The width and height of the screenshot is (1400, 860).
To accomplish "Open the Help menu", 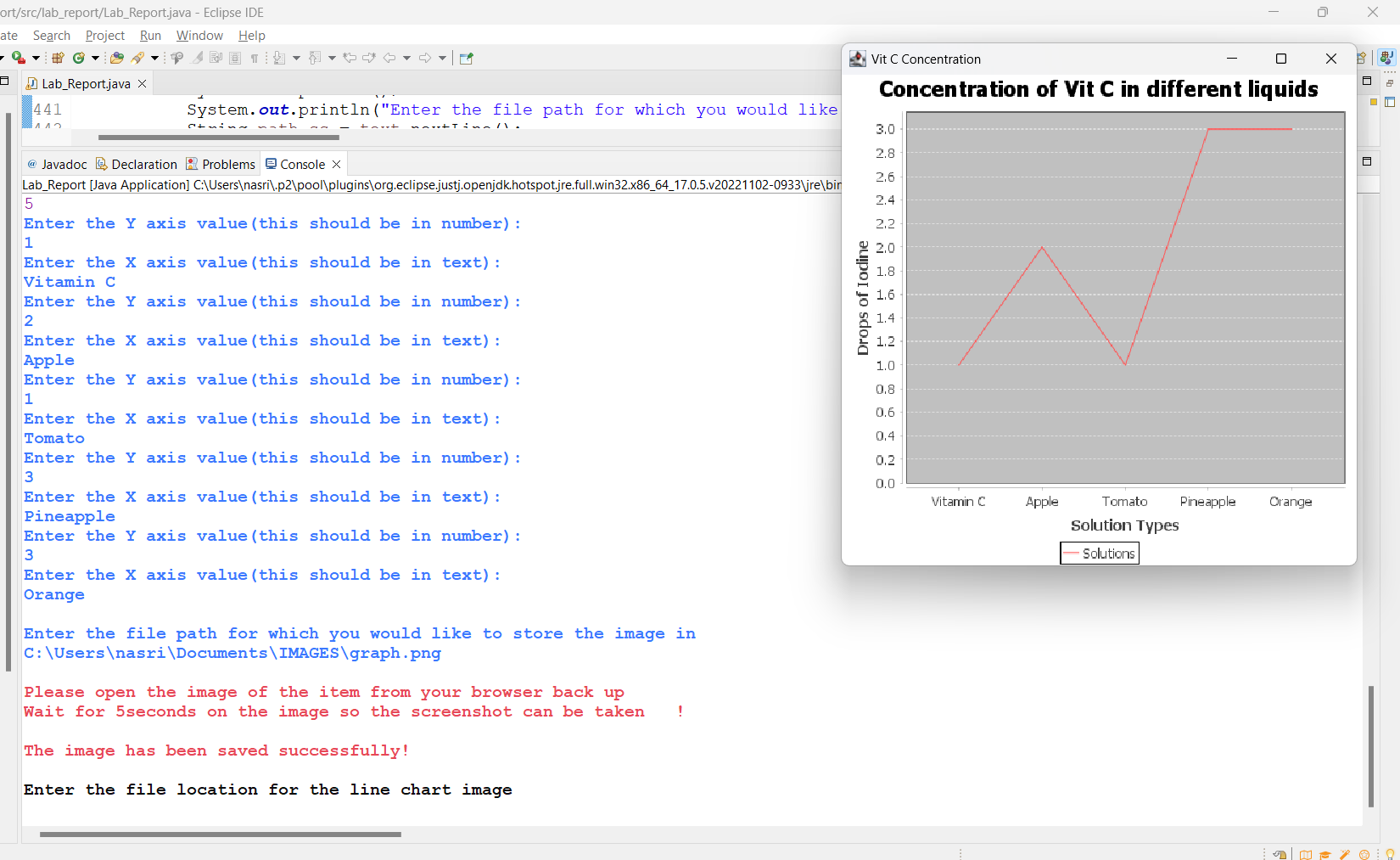I will tap(252, 36).
